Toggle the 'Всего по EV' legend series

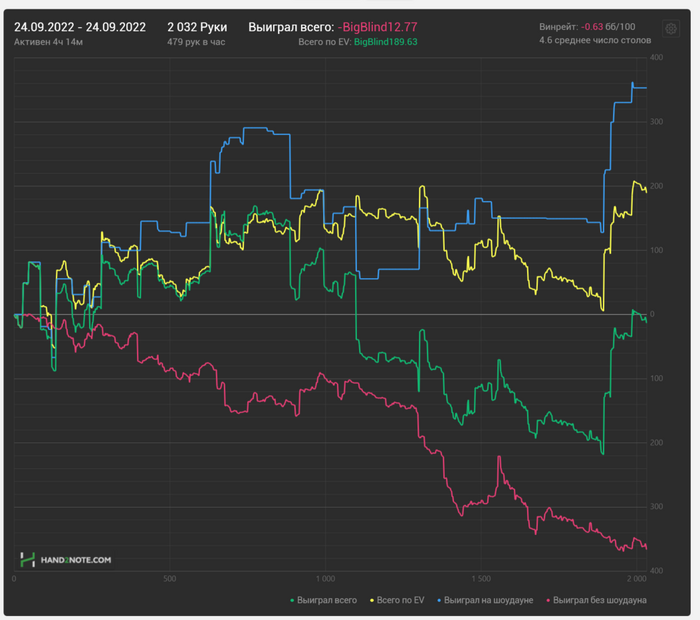coord(401,600)
